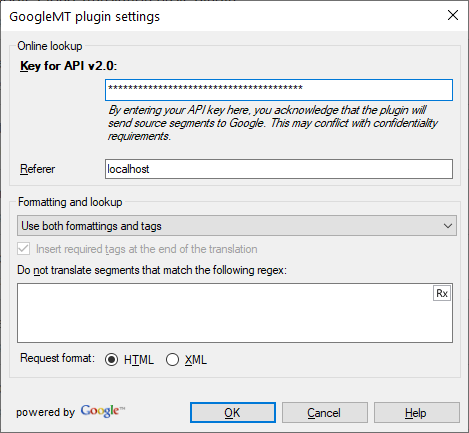Close the GoogleMT plugin settings dialog
The image size is (469, 433).
point(453,15)
